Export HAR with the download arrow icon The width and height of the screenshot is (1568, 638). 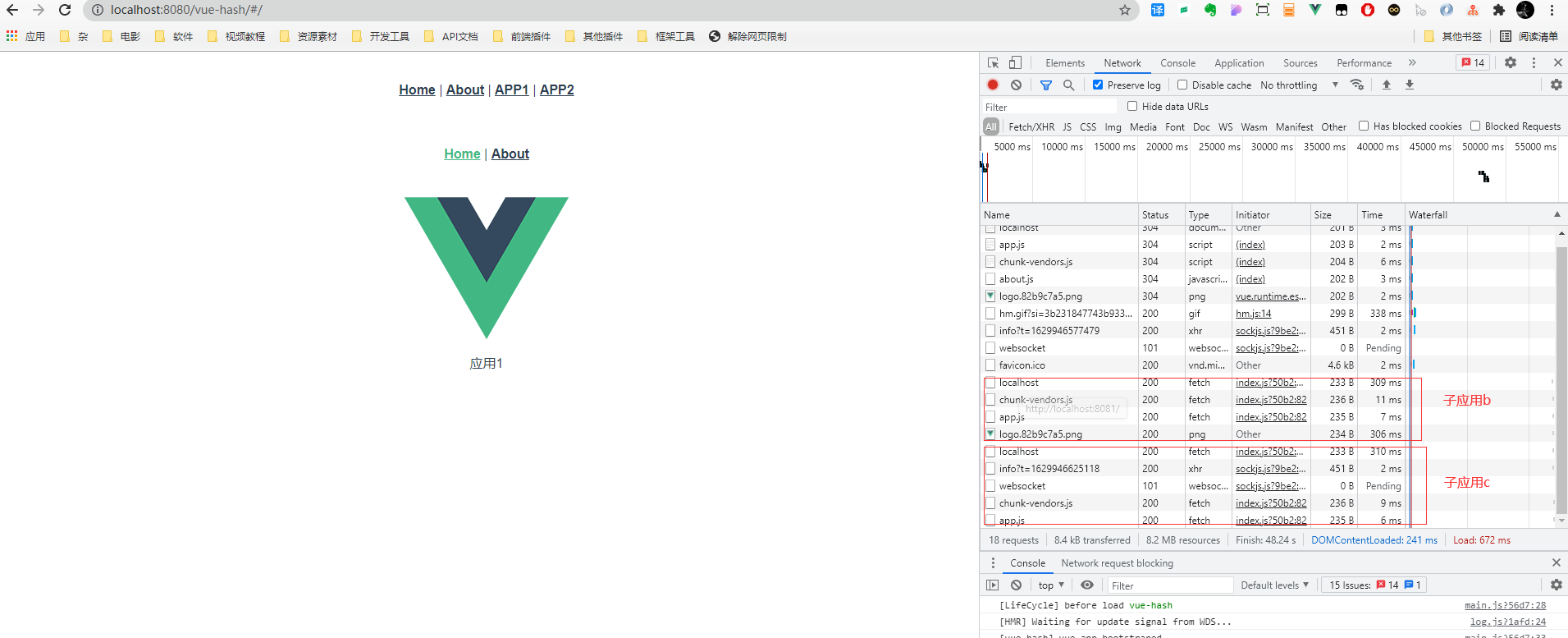pyautogui.click(x=1410, y=85)
